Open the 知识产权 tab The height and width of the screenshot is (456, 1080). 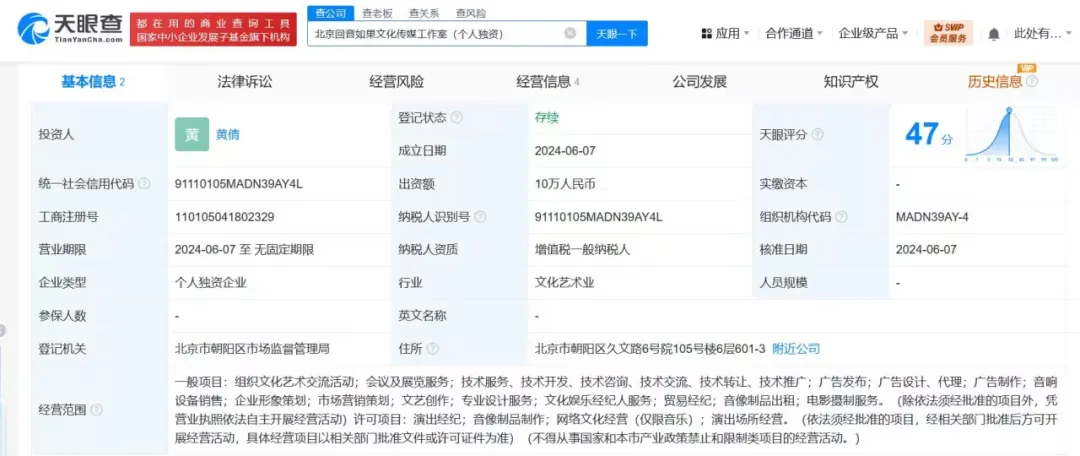pos(851,82)
